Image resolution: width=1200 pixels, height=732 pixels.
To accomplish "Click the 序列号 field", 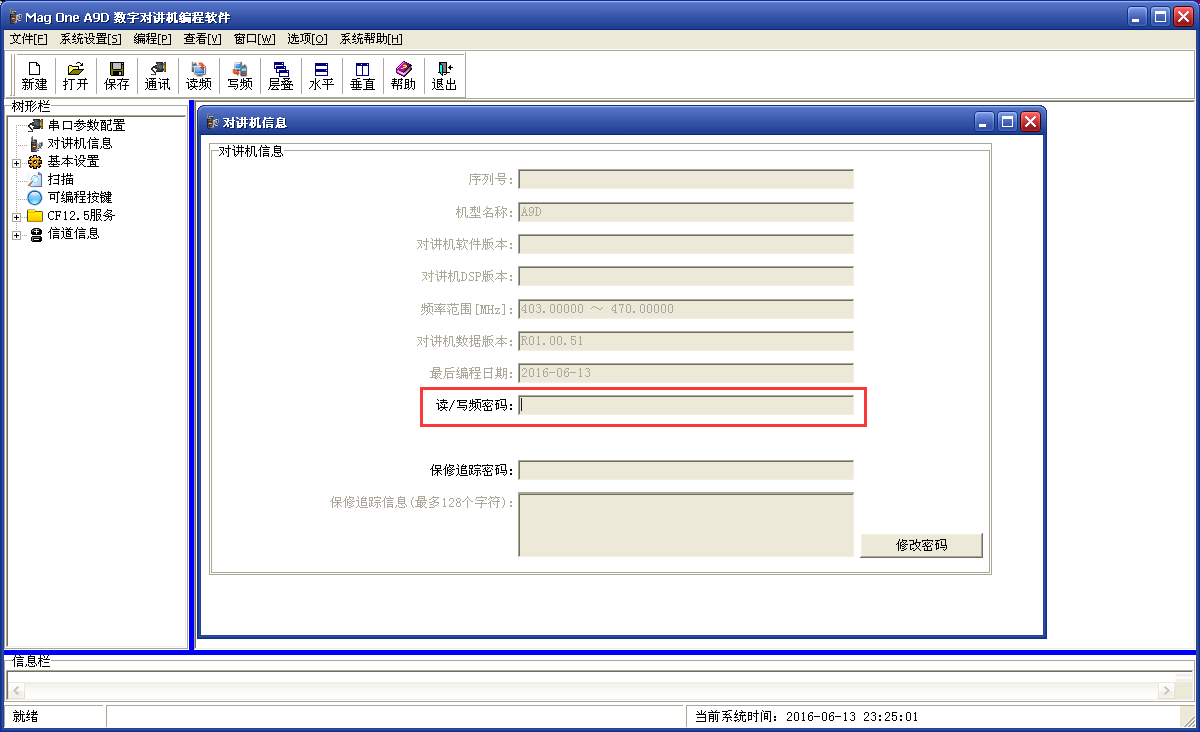I will tap(686, 179).
